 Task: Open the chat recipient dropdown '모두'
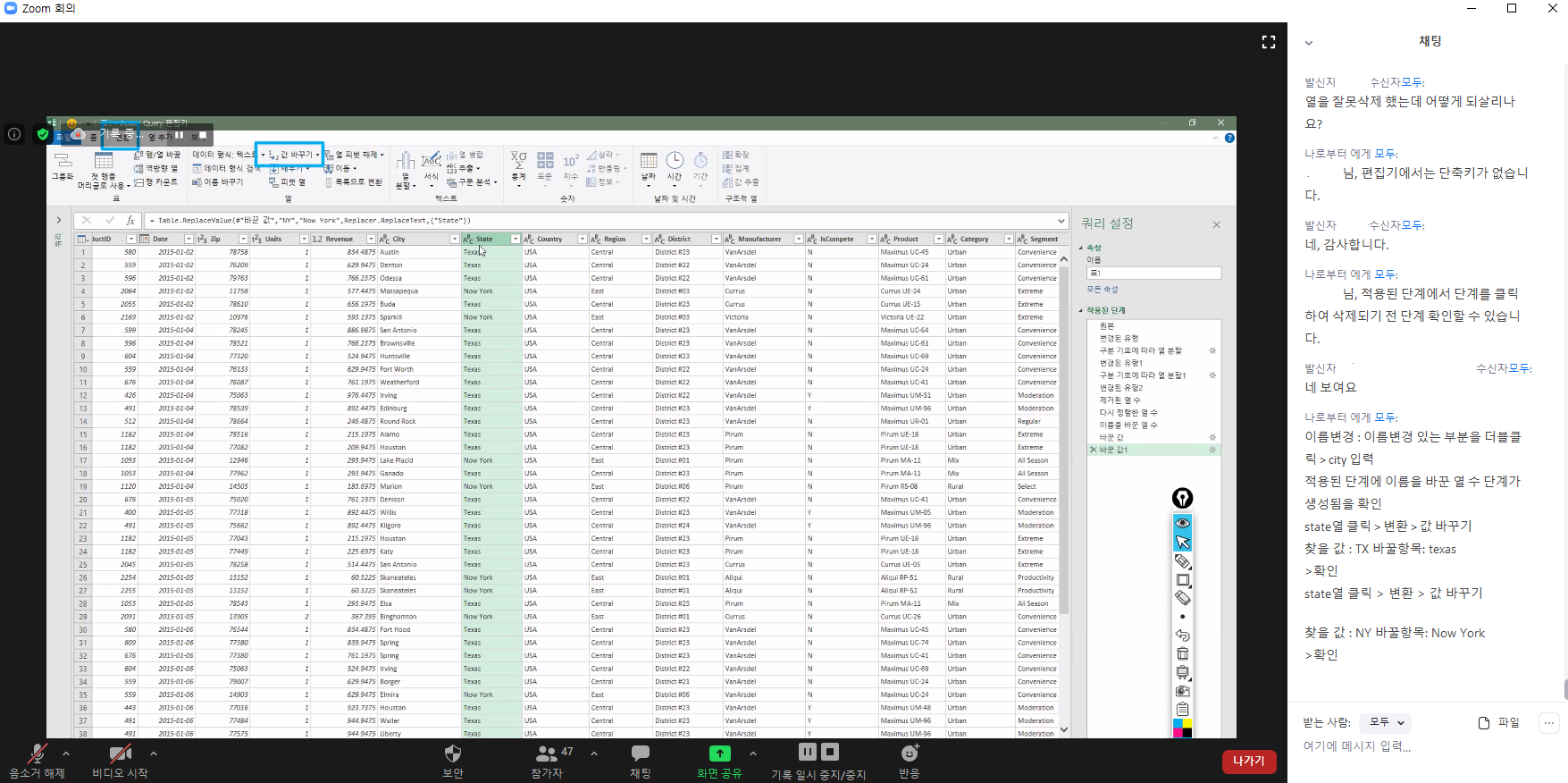coord(1387,722)
